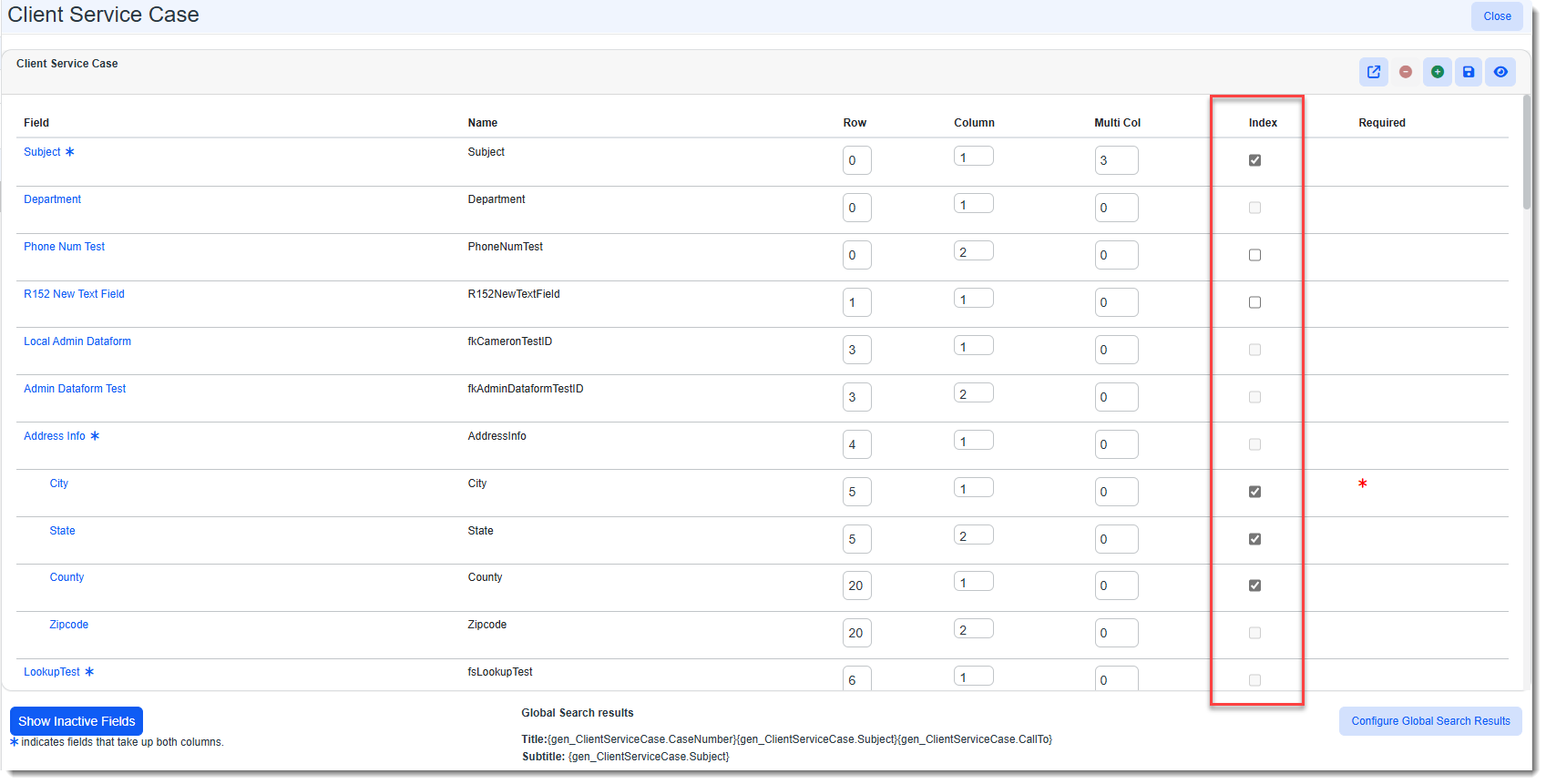Click the eye preview icon

tap(1500, 72)
